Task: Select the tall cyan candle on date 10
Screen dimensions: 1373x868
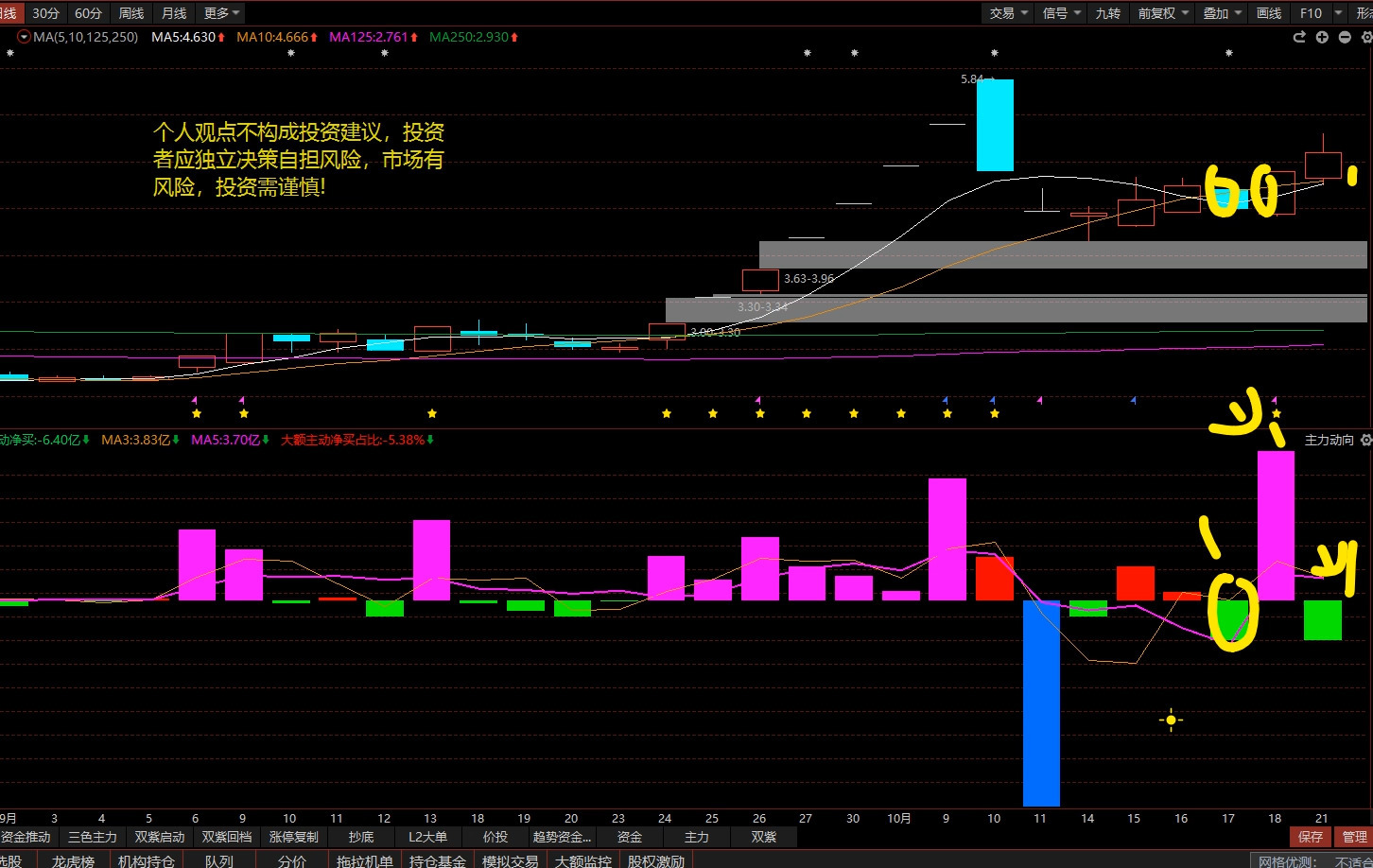Action: (x=995, y=125)
